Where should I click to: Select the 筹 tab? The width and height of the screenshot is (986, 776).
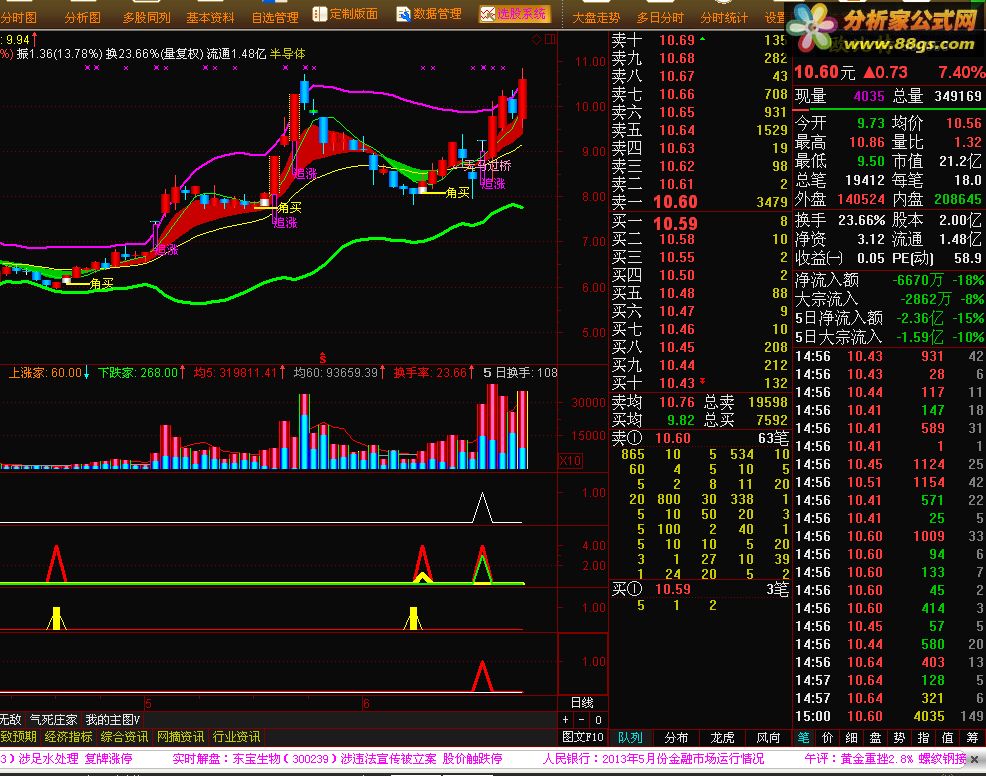coord(972,738)
